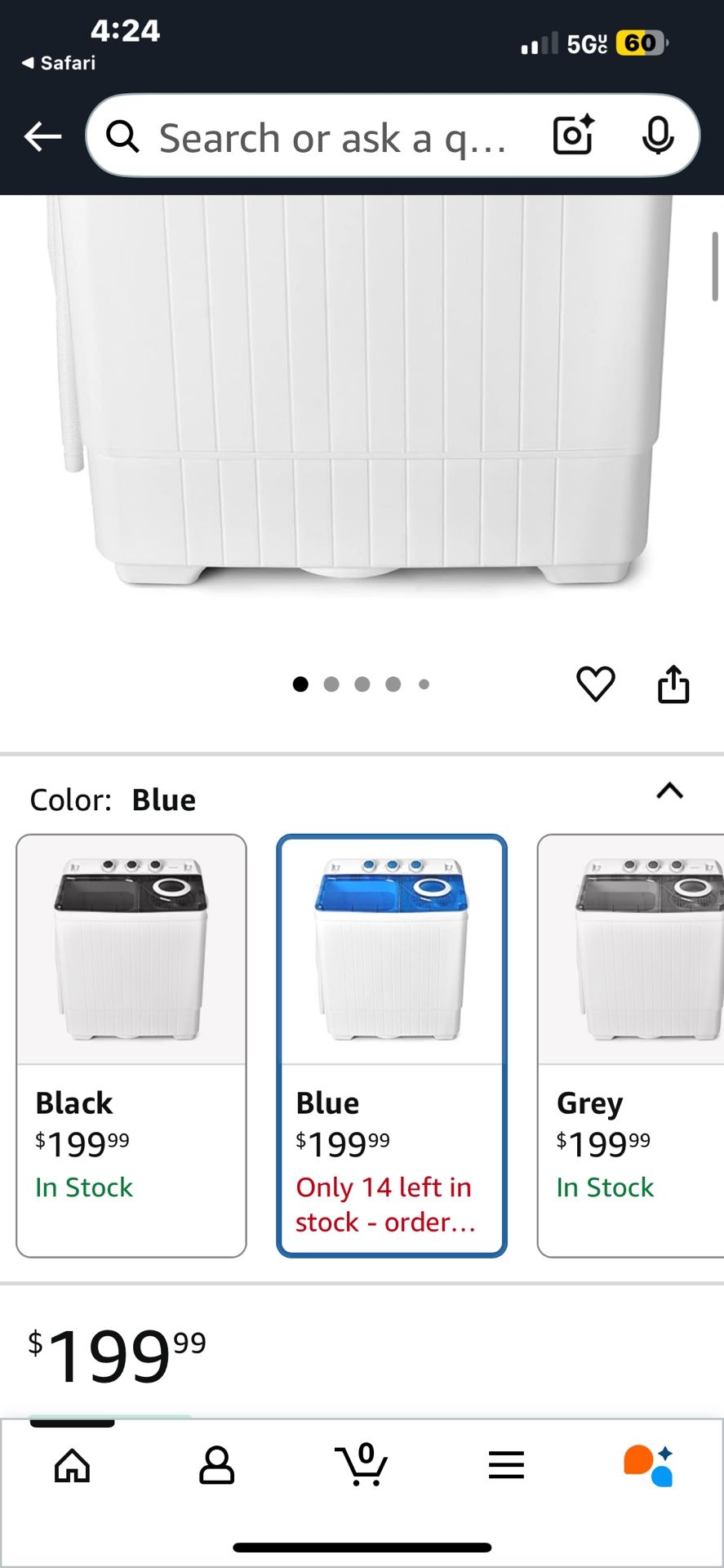Go to Home tab
The height and width of the screenshot is (1568, 724).
click(72, 1465)
